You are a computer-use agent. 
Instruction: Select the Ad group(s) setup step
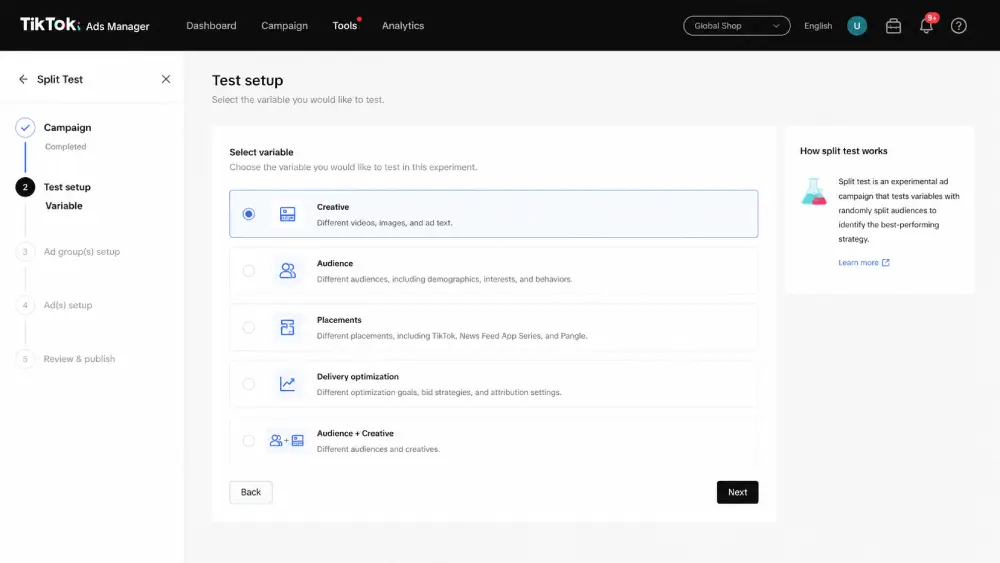[x=82, y=251]
